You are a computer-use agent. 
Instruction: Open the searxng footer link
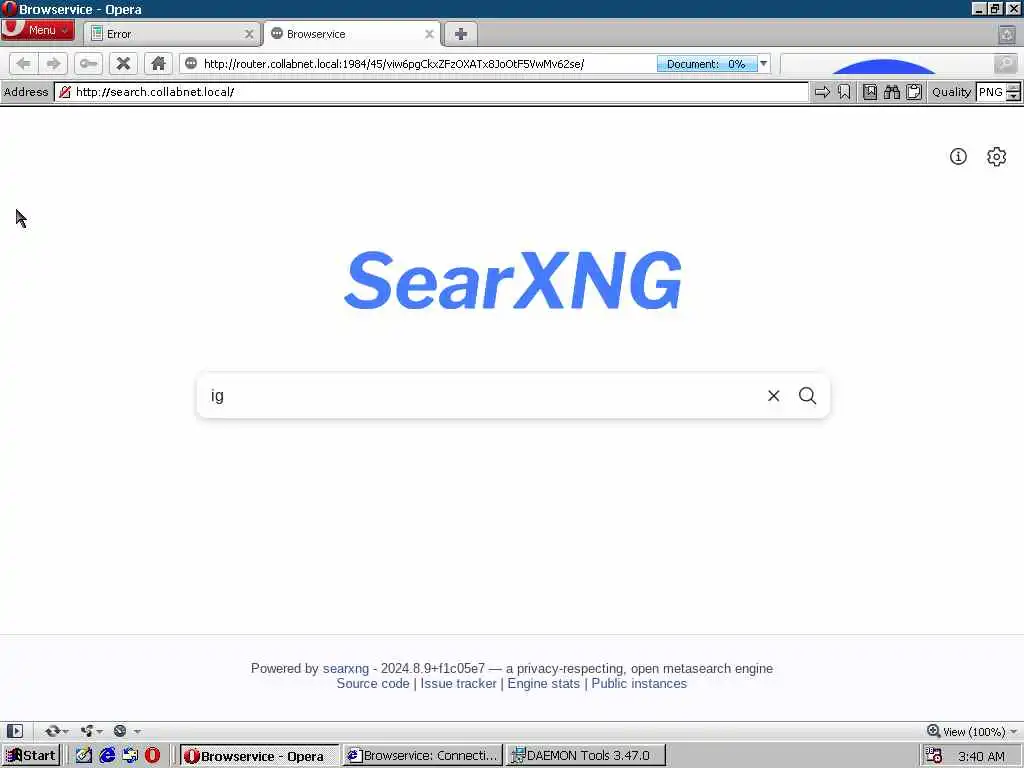(x=345, y=668)
